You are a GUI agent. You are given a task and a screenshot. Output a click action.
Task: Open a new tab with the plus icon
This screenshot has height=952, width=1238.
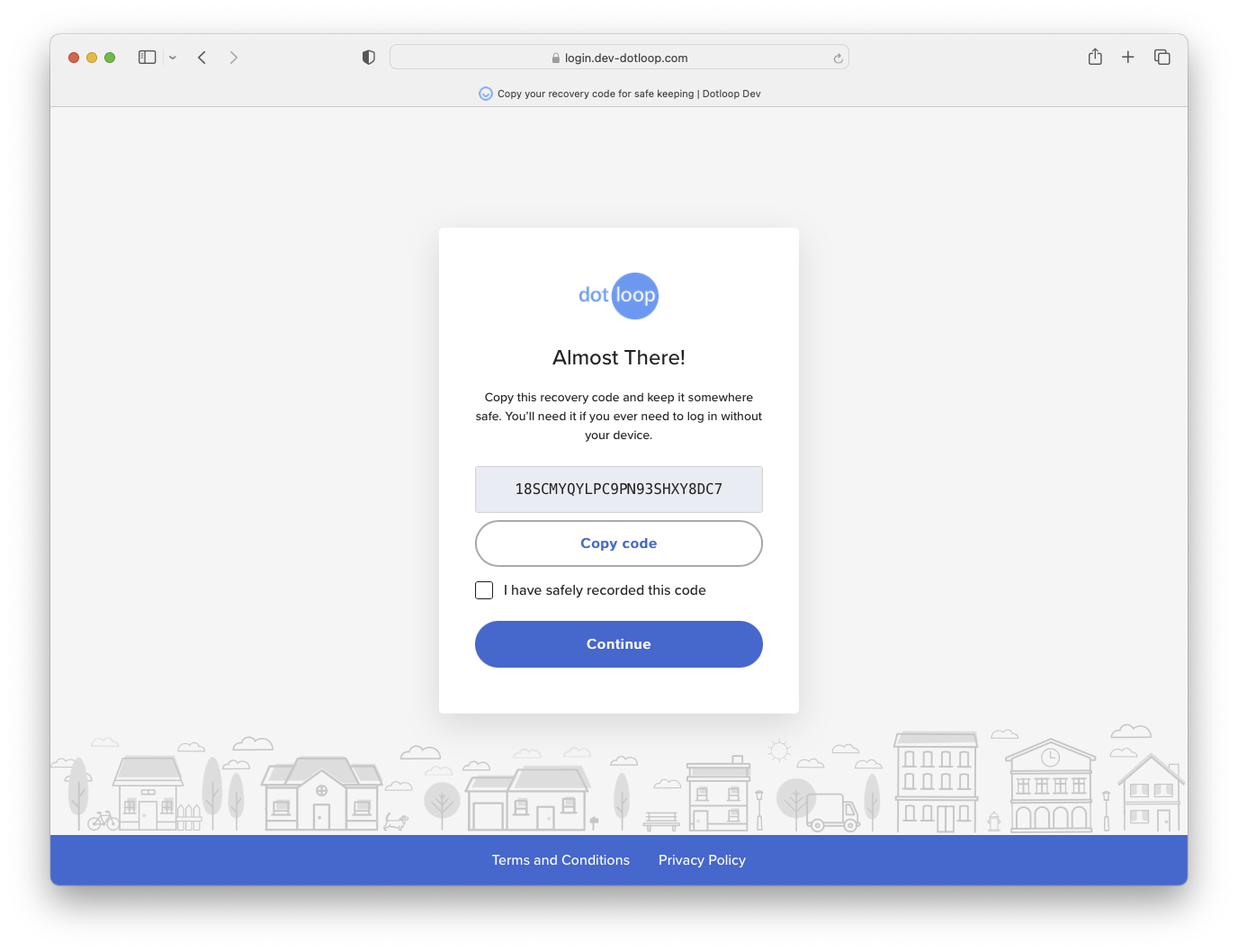coord(1127,57)
